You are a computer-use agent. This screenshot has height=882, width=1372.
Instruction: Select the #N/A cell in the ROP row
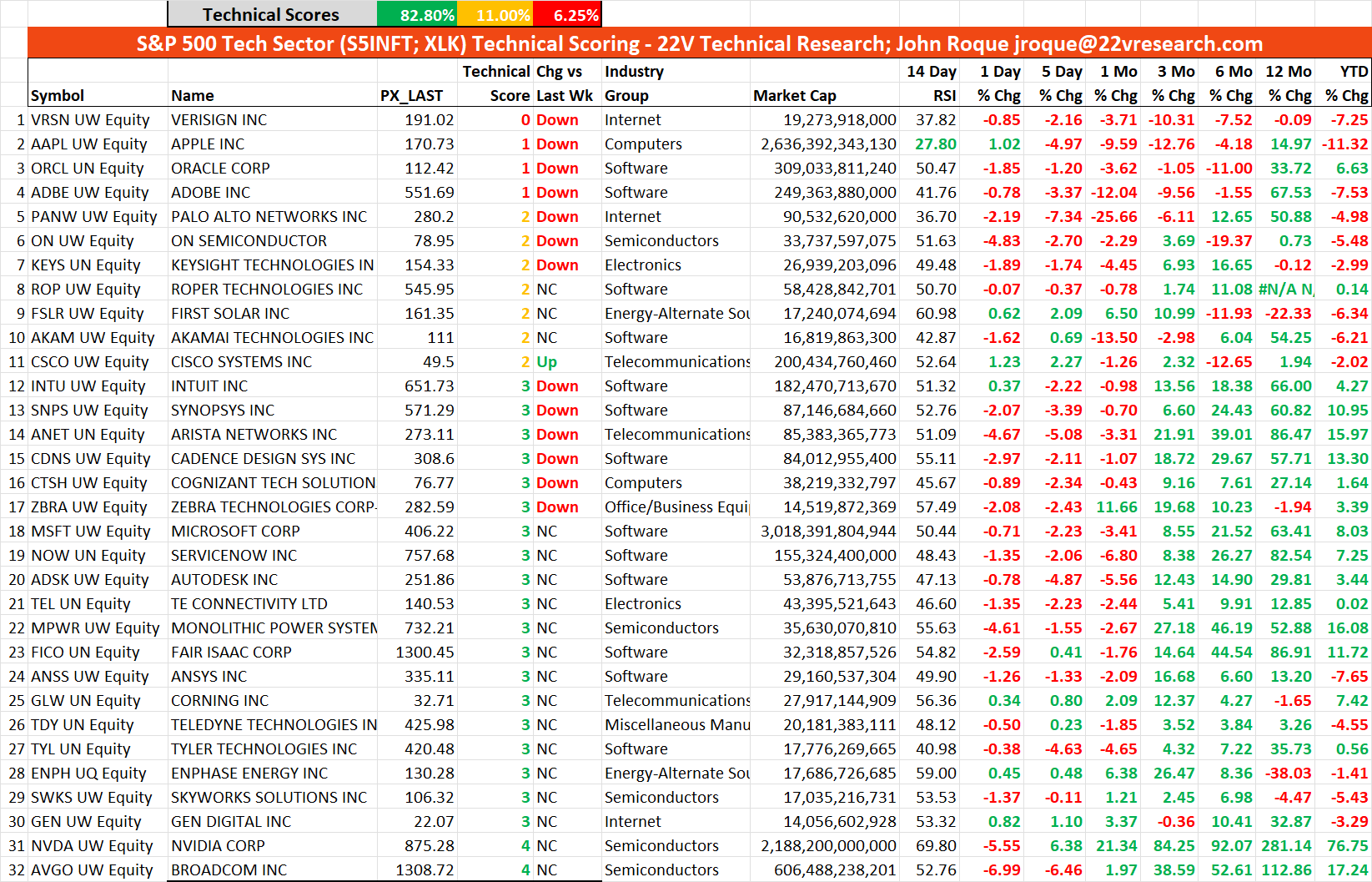[1285, 289]
